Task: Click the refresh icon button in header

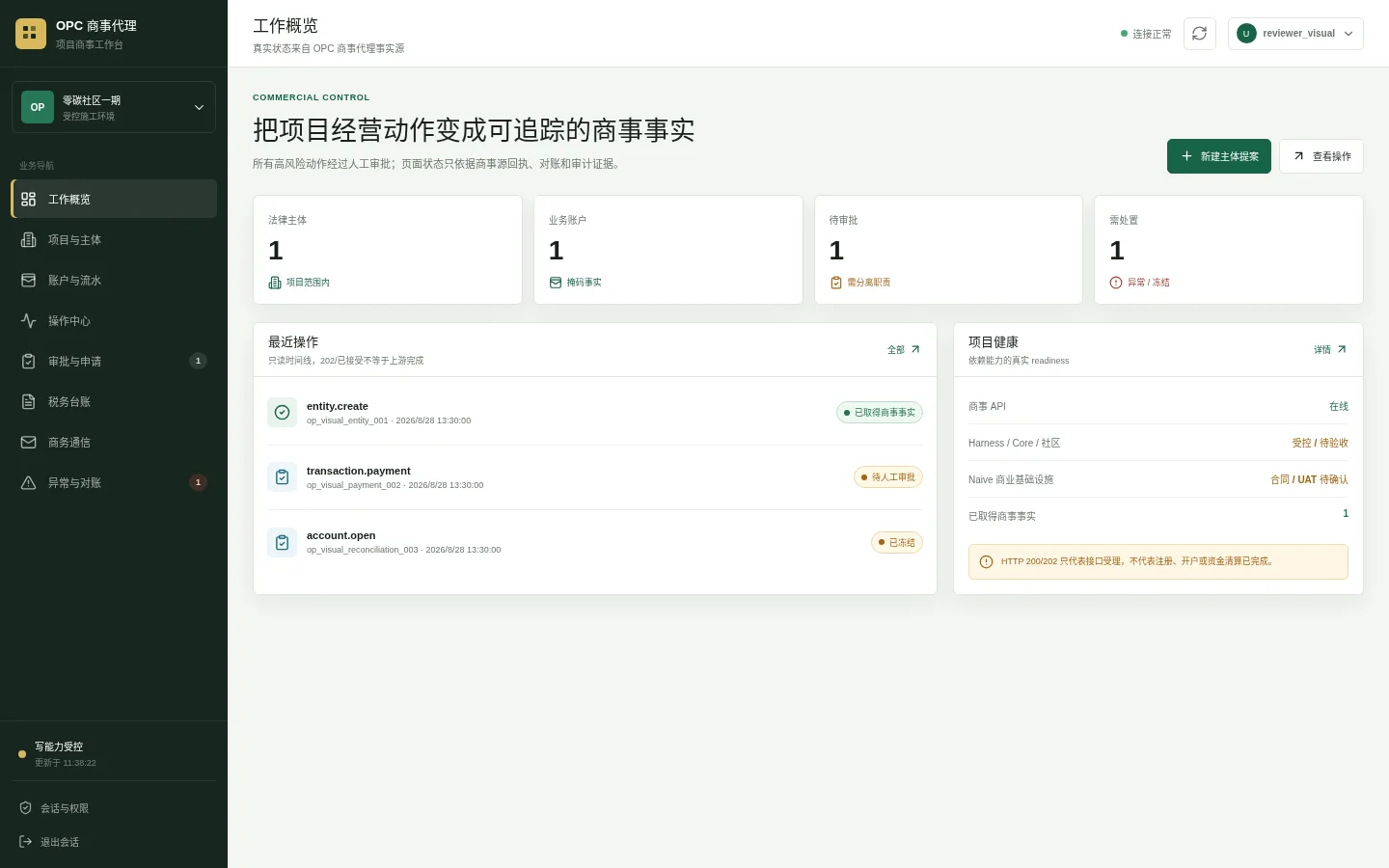Action: point(1199,34)
